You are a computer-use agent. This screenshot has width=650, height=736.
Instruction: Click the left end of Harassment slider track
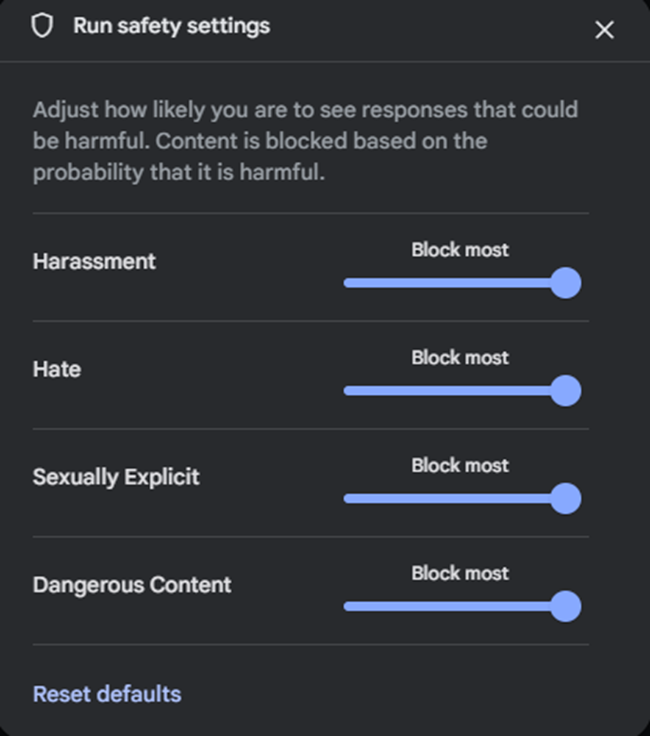(x=348, y=283)
